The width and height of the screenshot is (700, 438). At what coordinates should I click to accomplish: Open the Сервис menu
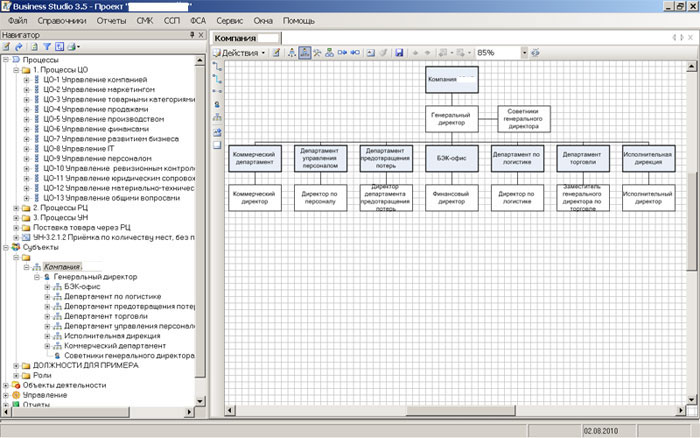pos(228,20)
